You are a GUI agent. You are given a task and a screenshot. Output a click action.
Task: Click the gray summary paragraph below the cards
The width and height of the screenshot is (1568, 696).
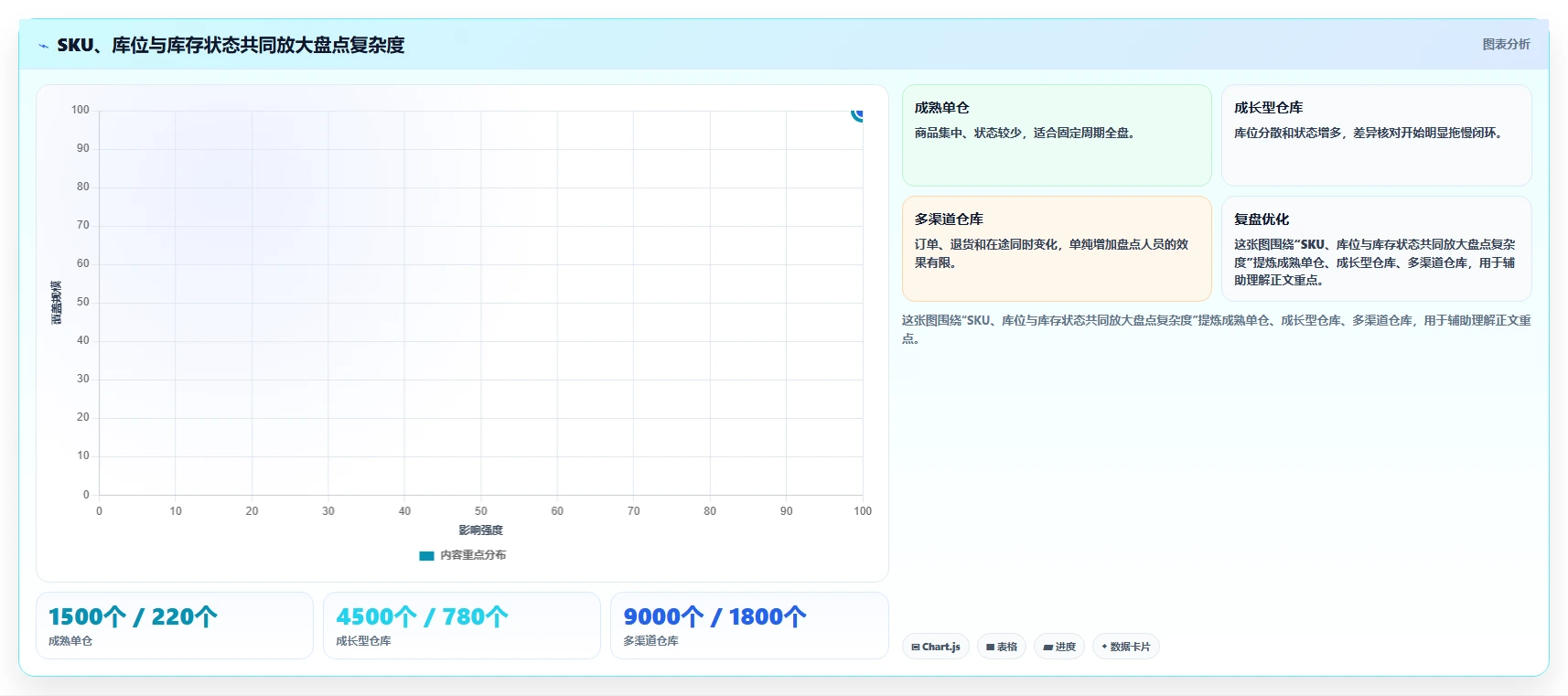tap(1216, 329)
